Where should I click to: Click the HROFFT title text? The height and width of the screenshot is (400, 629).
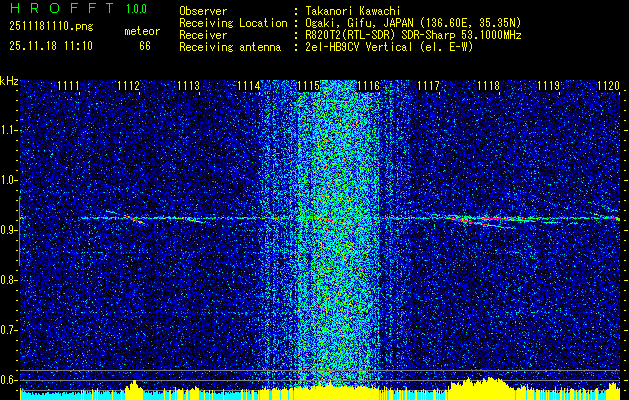pyautogui.click(x=62, y=8)
